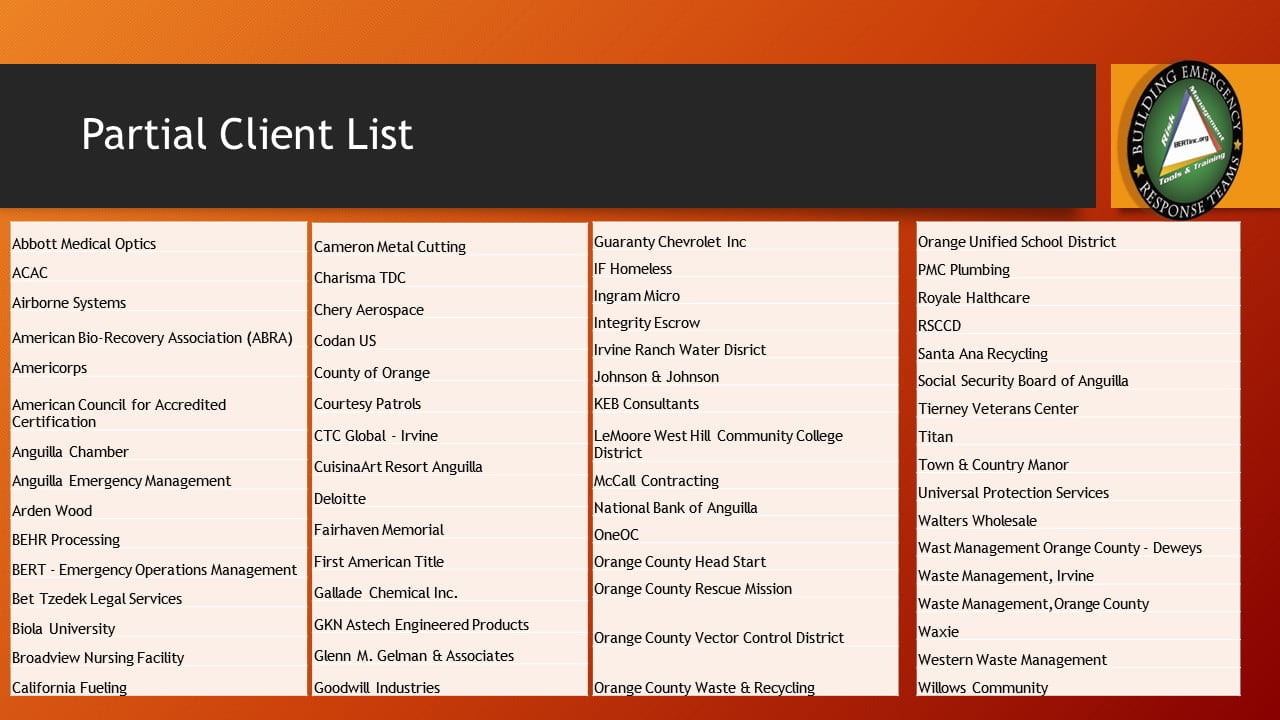Click Glenn M. Gelman & Associates
The image size is (1280, 720).
(x=414, y=656)
